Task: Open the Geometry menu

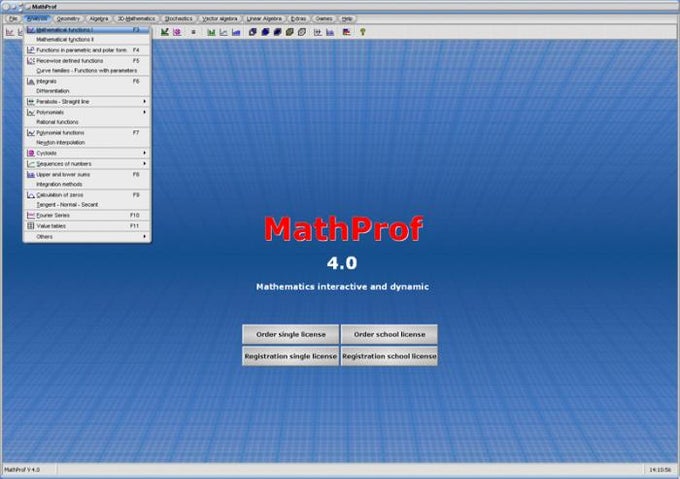Action: click(x=69, y=19)
